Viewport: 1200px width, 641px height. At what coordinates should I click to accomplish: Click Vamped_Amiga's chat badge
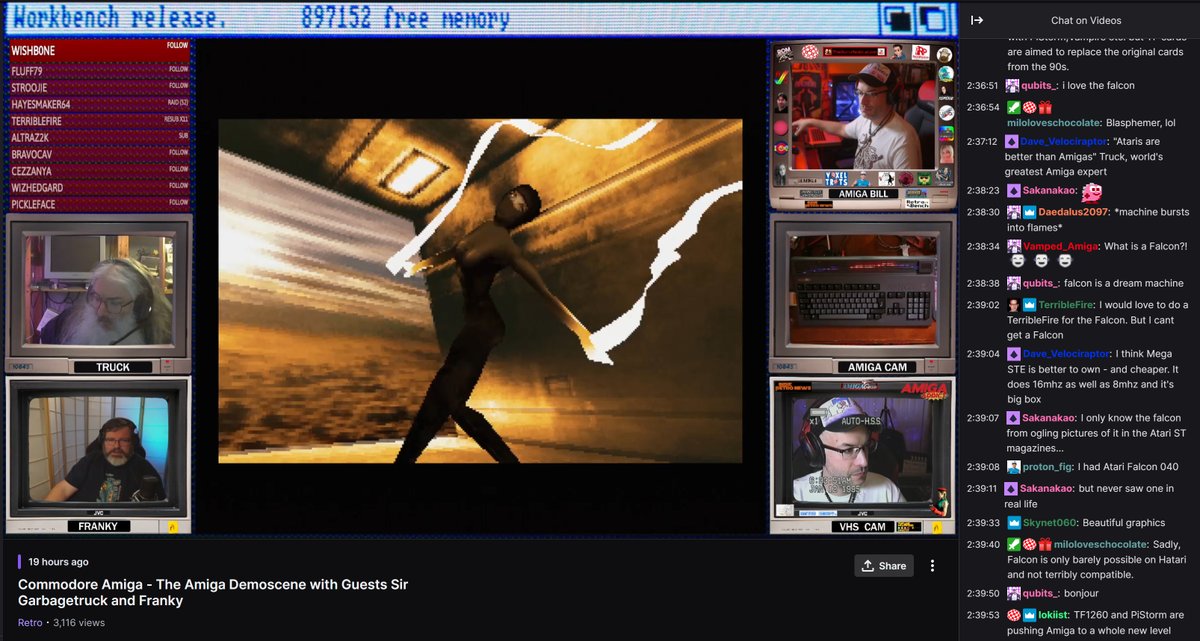(x=1013, y=245)
